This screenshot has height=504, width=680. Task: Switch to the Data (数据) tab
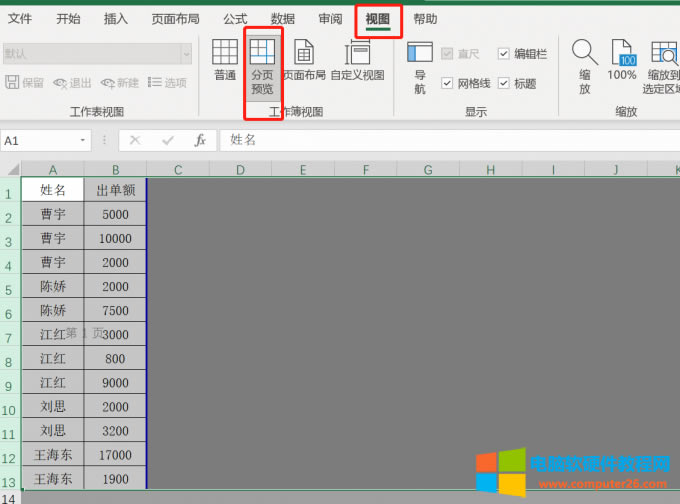283,19
